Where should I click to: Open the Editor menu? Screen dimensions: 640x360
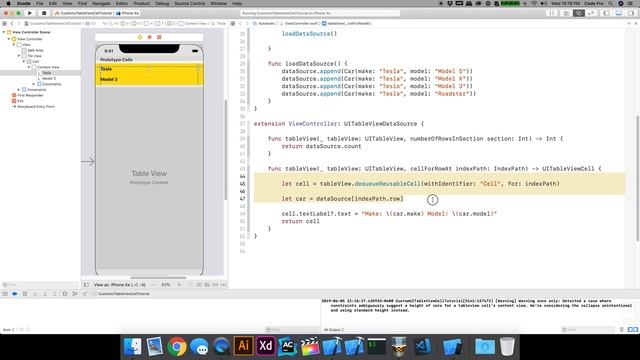click(x=122, y=3)
